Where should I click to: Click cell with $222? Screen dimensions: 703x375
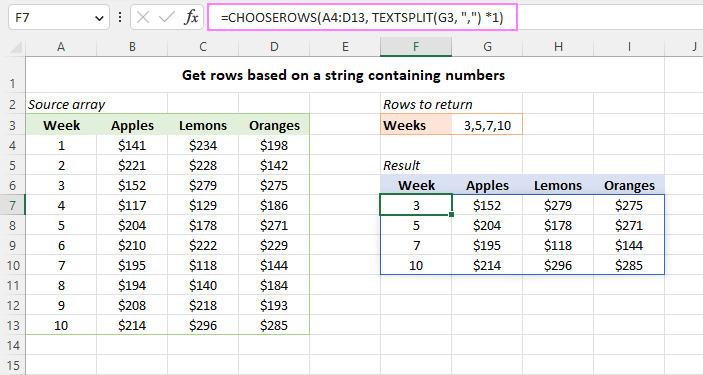click(x=203, y=245)
